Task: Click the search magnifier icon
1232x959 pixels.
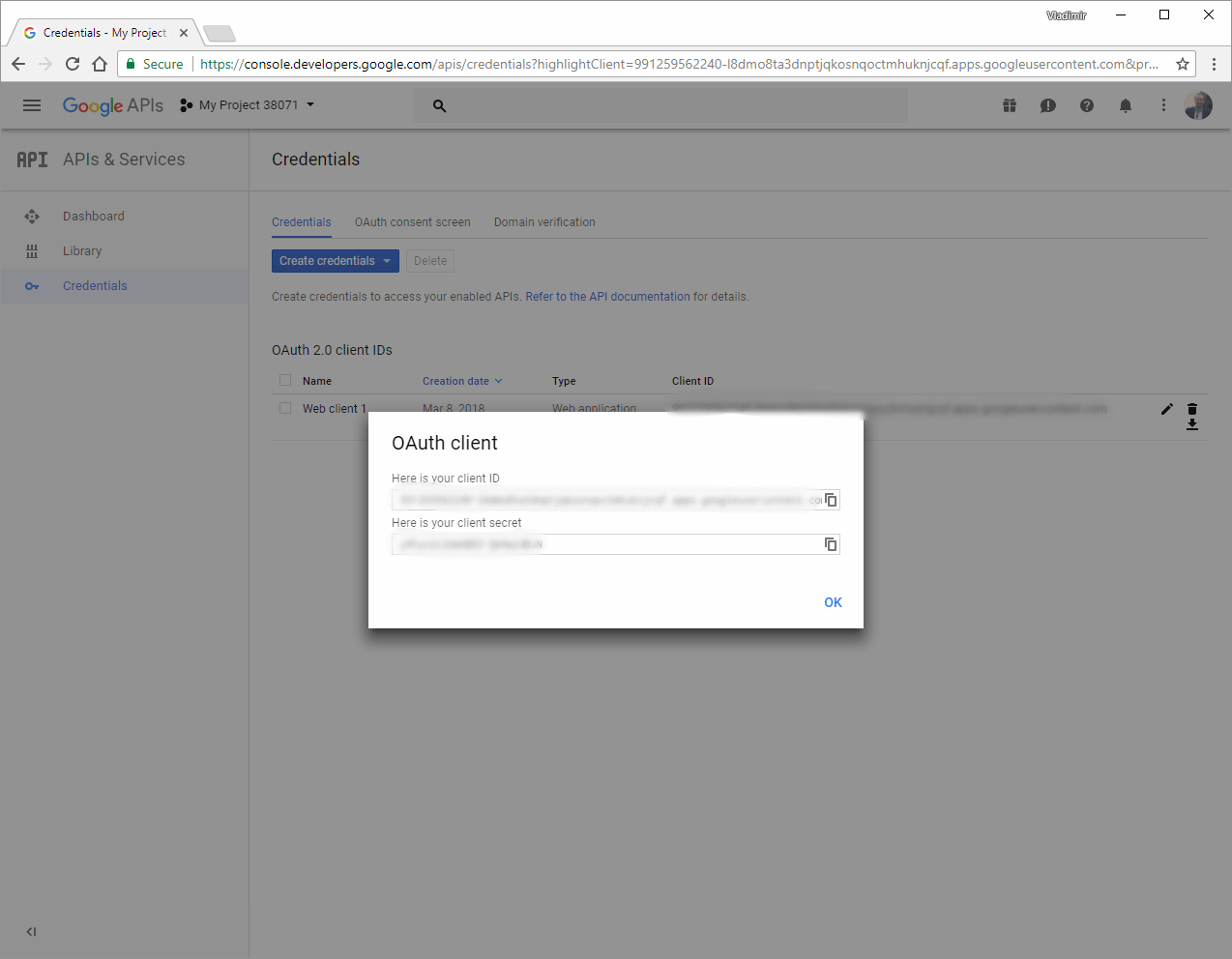Action: pos(440,106)
